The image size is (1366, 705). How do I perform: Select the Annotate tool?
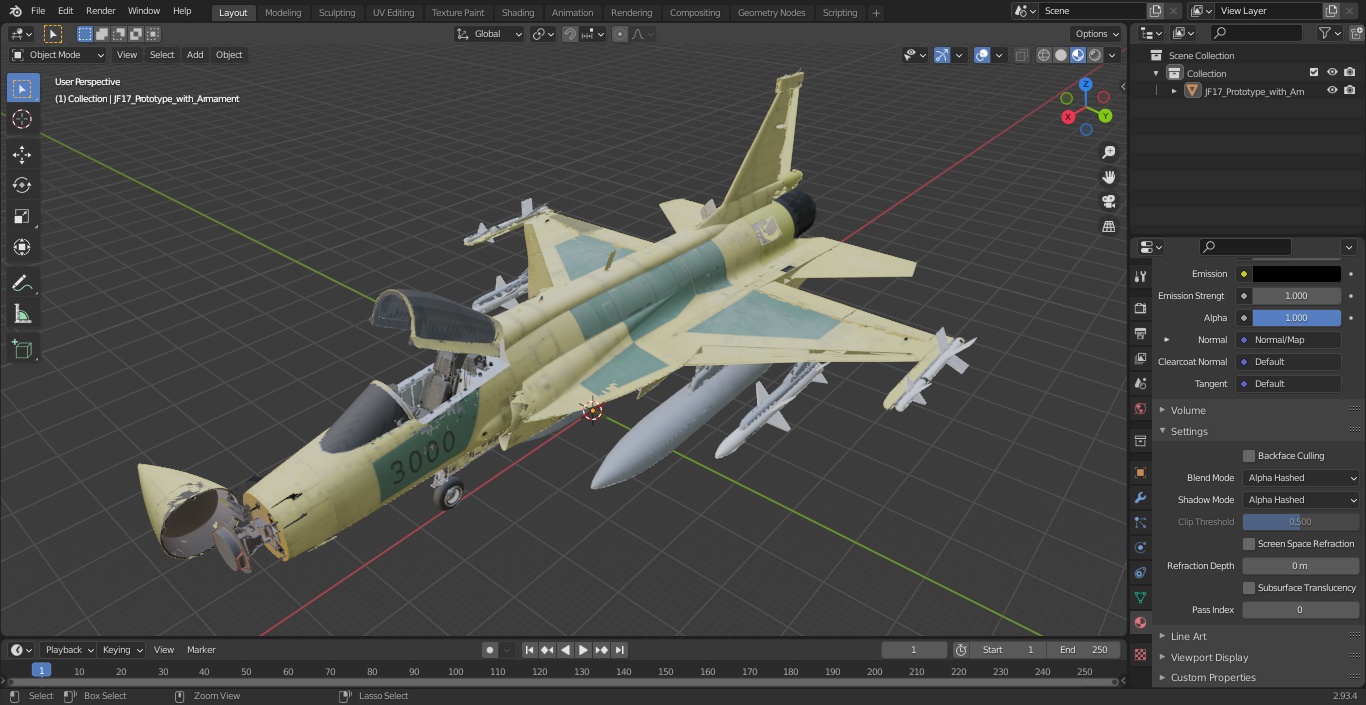(22, 284)
